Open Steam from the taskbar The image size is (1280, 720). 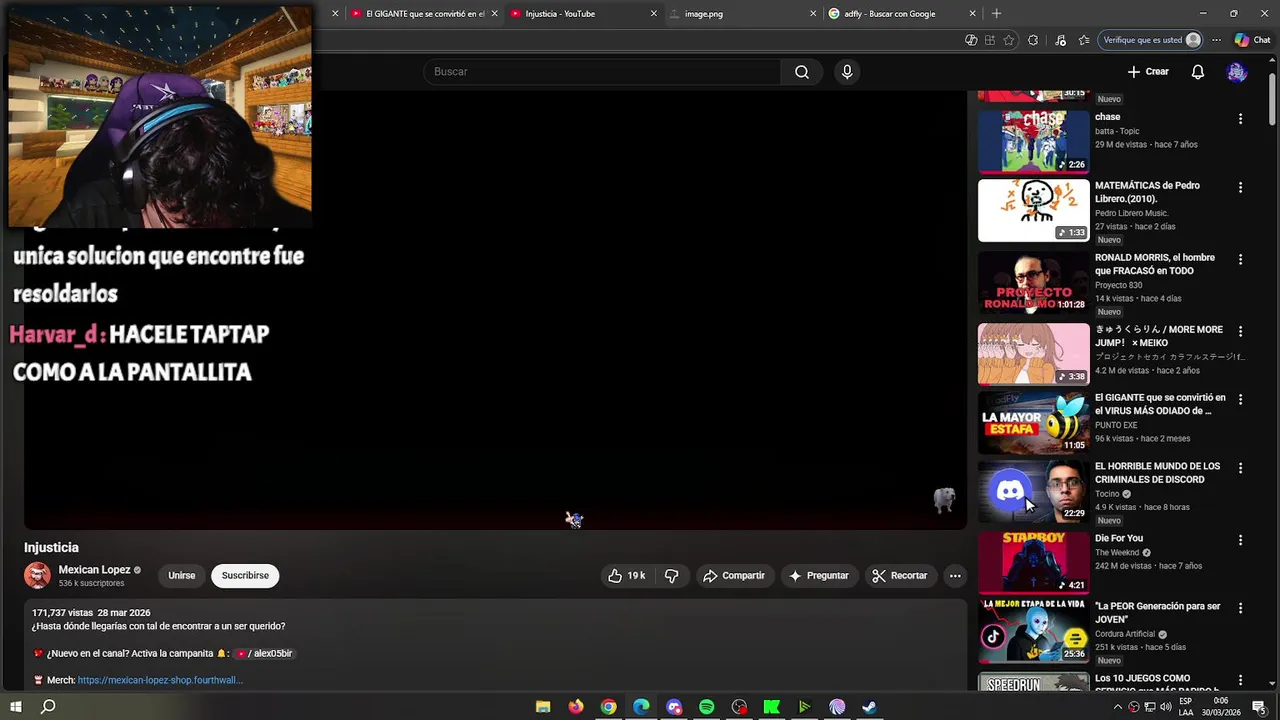pos(869,707)
